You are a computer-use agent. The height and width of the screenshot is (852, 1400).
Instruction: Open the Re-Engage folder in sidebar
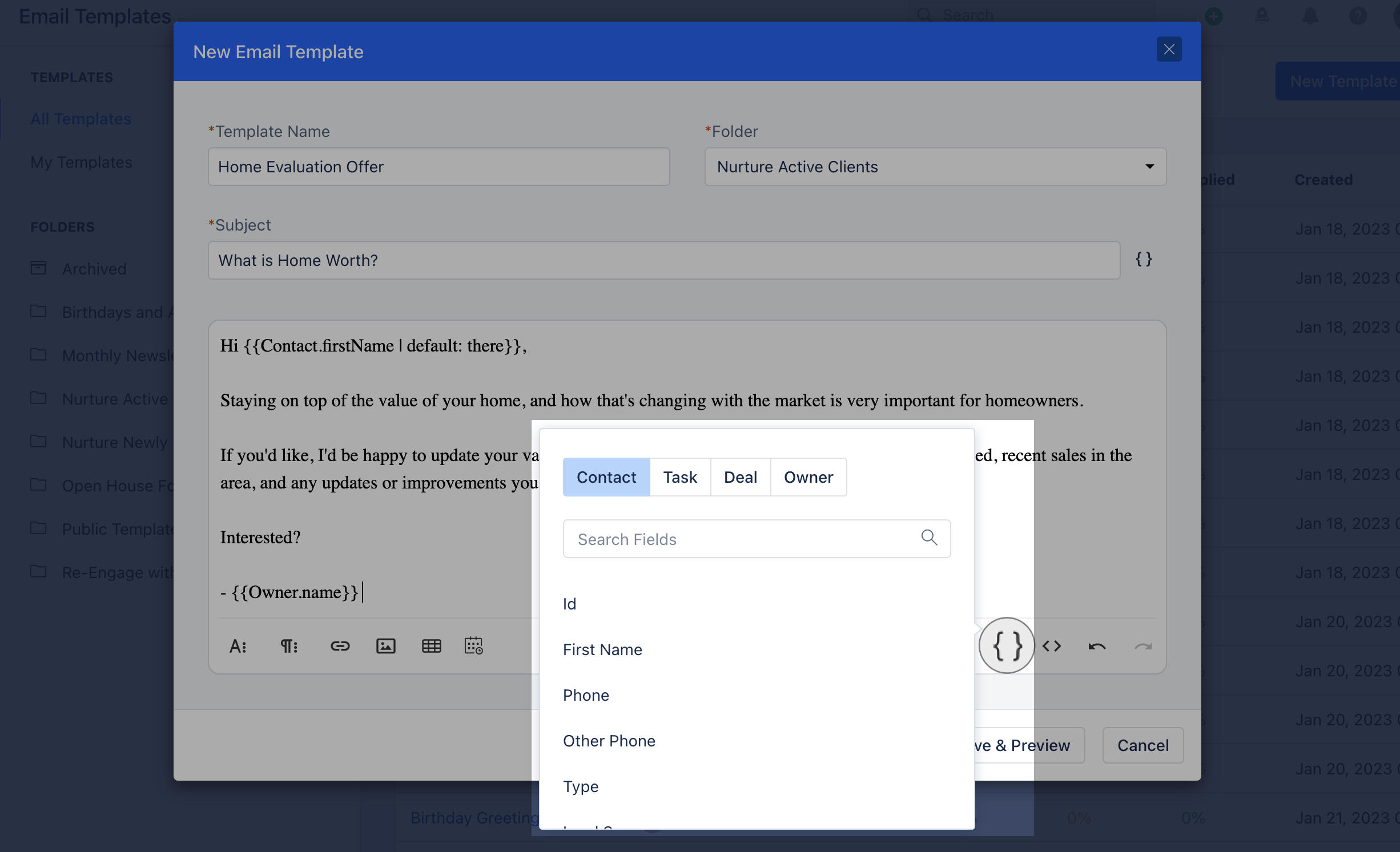103,572
